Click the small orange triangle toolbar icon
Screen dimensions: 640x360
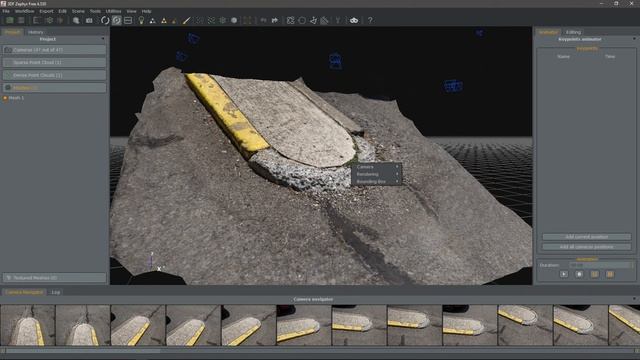click(x=174, y=21)
